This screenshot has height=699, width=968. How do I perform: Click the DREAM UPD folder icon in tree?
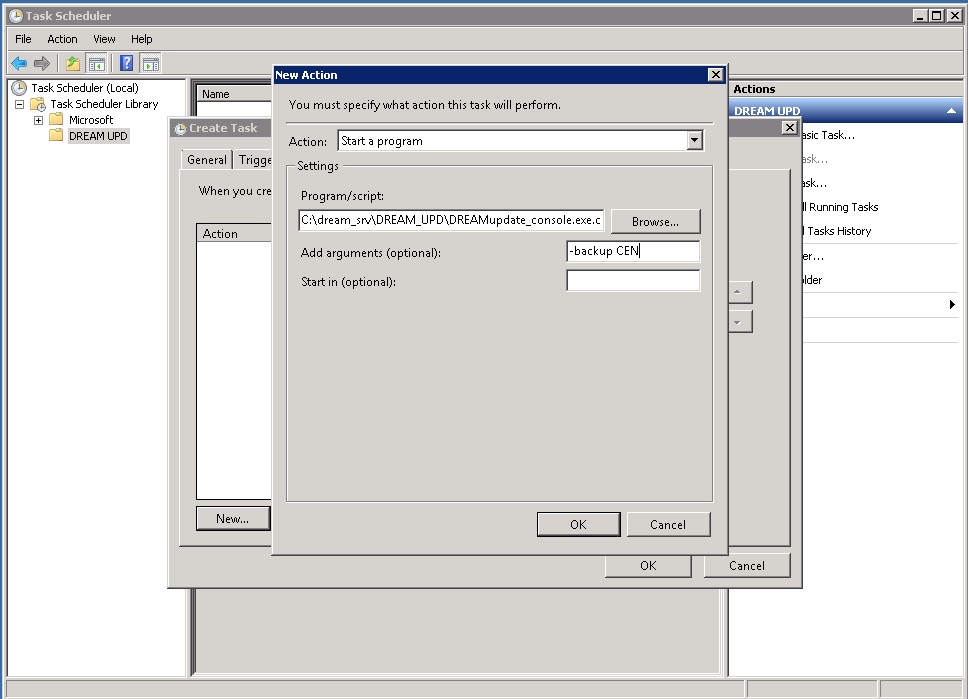pyautogui.click(x=56, y=135)
